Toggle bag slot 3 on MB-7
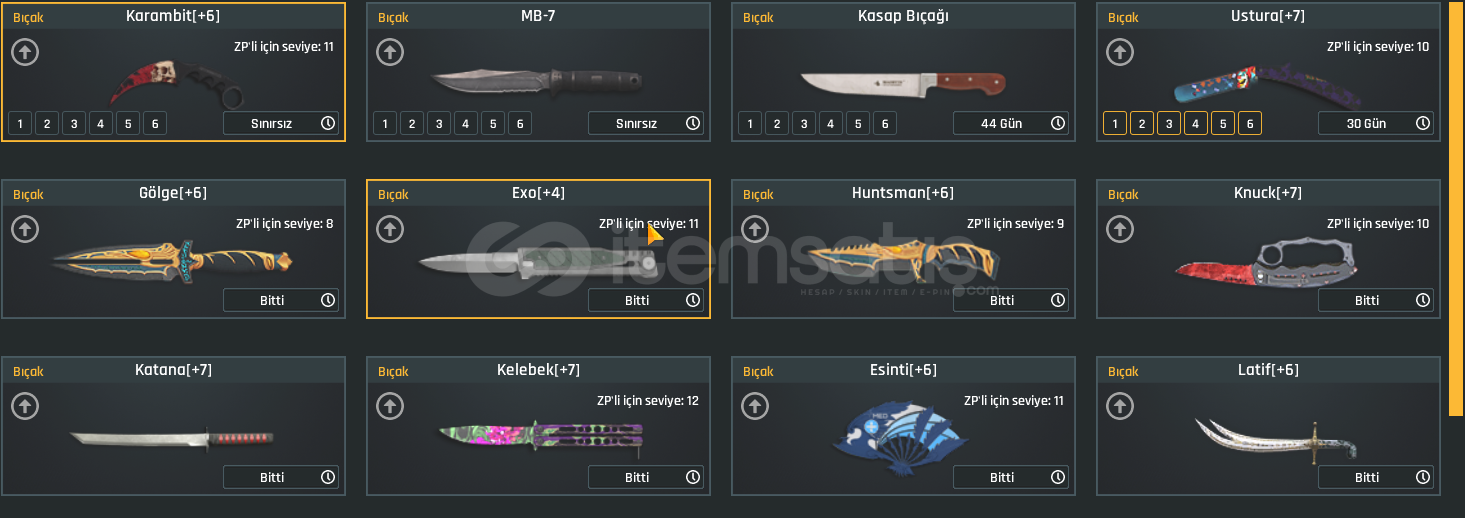Screen dimensions: 1465x518 pyautogui.click(x=439, y=123)
